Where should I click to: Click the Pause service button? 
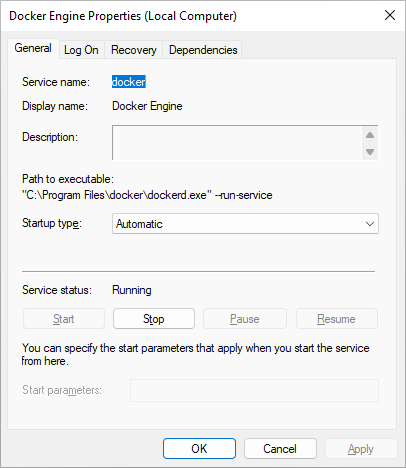click(x=245, y=319)
